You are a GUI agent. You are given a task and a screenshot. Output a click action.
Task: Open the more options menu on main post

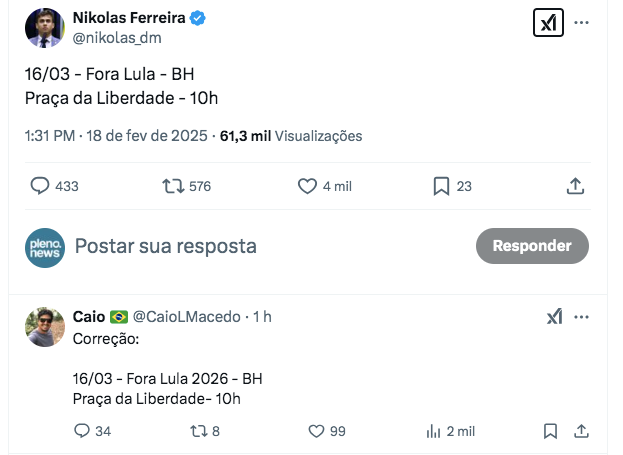[581, 24]
